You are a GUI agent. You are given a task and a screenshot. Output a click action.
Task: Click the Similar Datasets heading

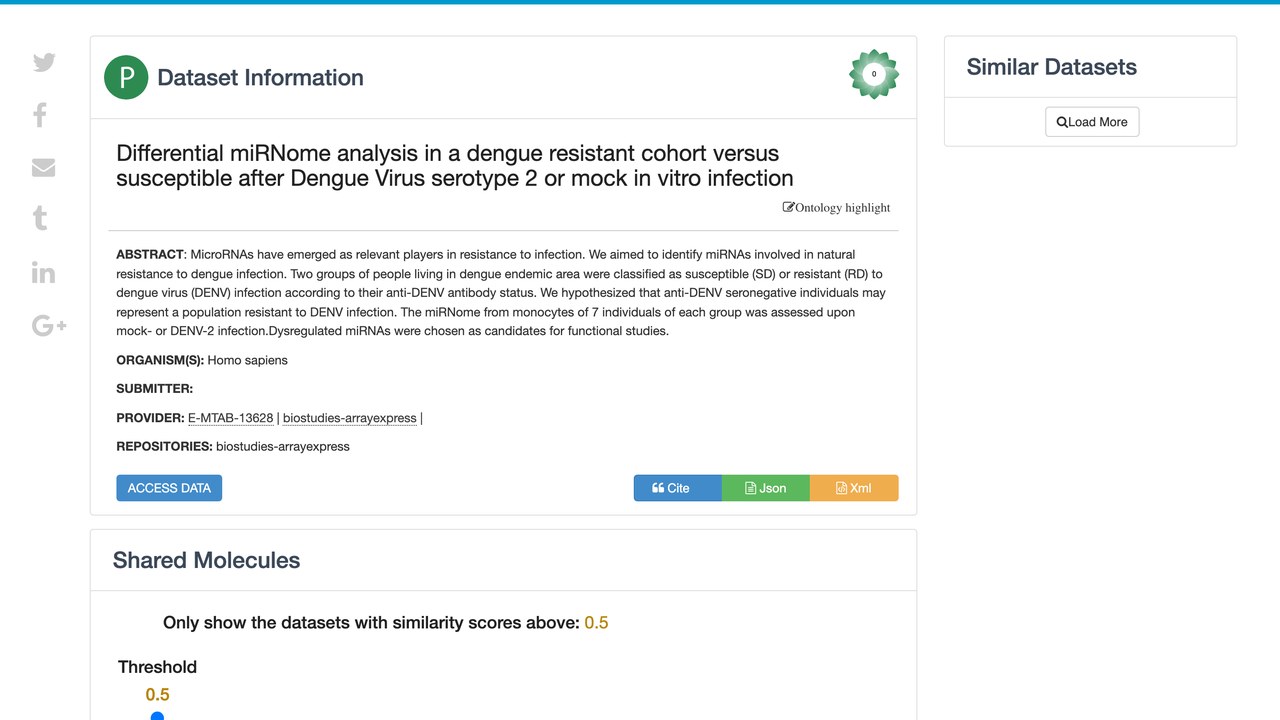pos(1052,67)
